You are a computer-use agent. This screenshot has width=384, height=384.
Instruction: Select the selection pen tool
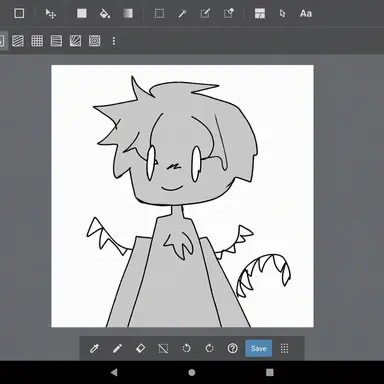pyautogui.click(x=205, y=14)
